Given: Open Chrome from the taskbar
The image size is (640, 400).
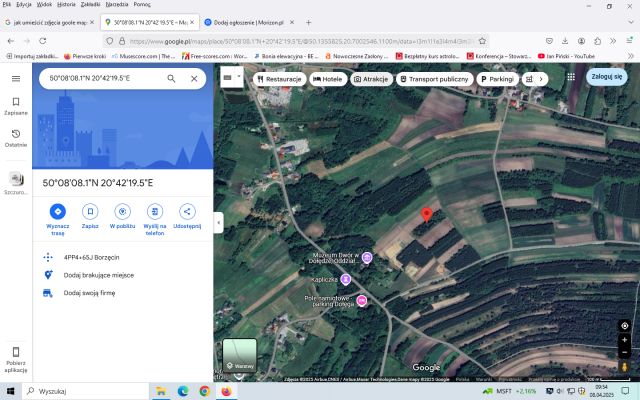Looking at the screenshot, I should (204, 391).
